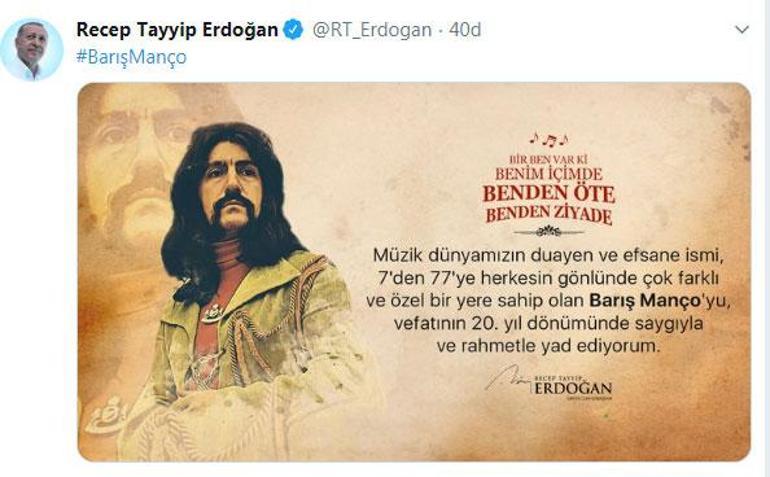
Task: Click the red quote BENDEN ÖTE
Action: 549,194
